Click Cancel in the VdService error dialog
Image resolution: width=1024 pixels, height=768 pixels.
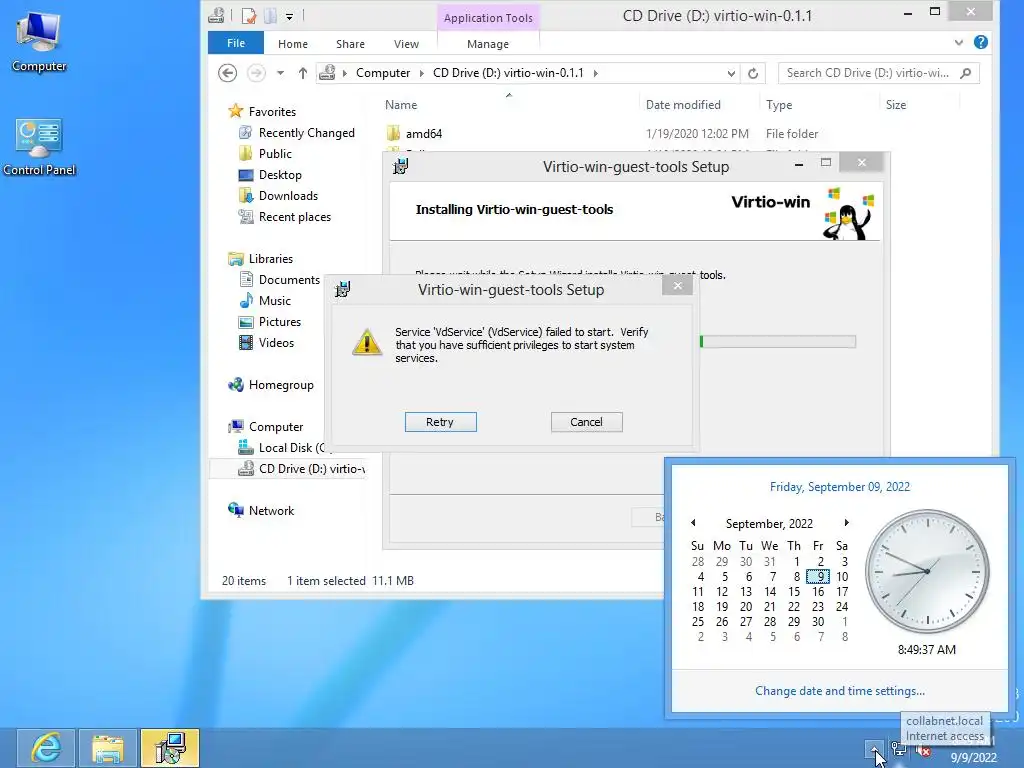[586, 422]
